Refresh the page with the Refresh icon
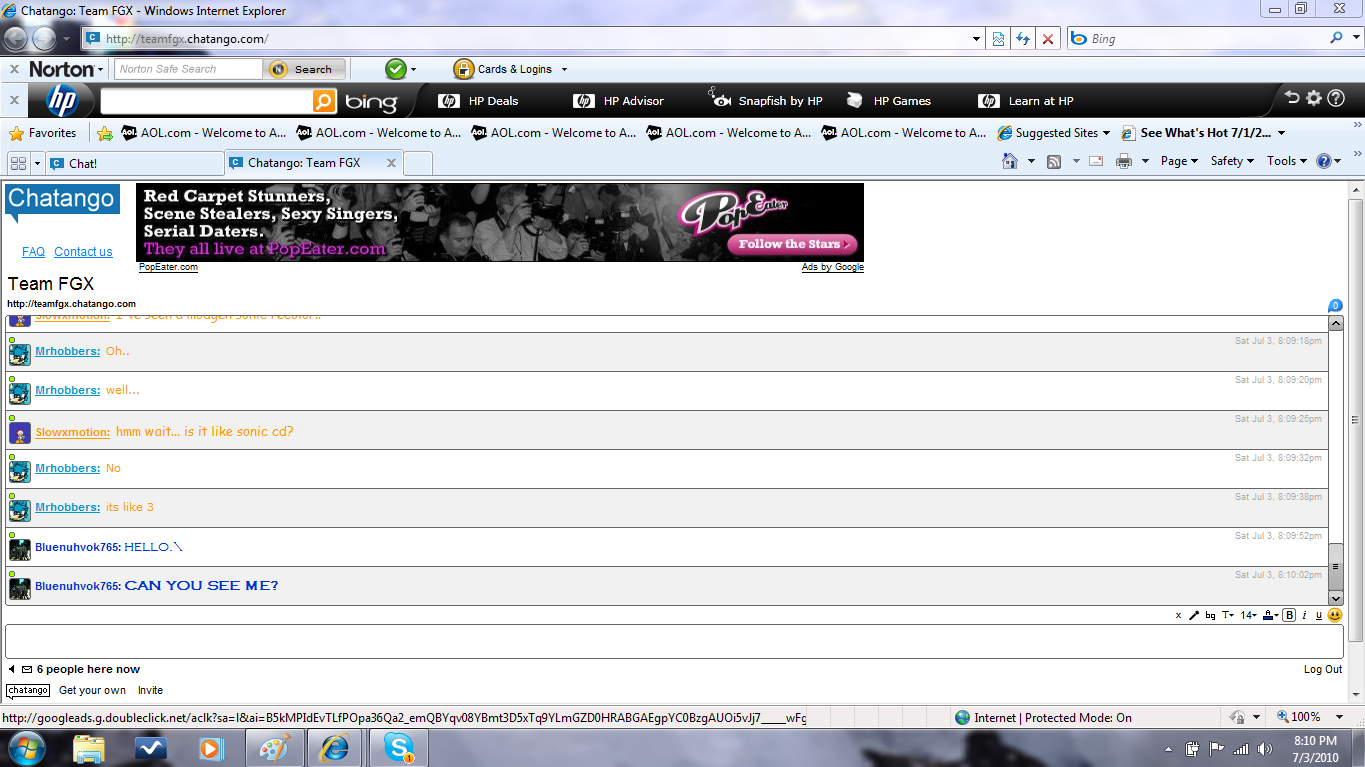The image size is (1365, 767). click(1023, 39)
